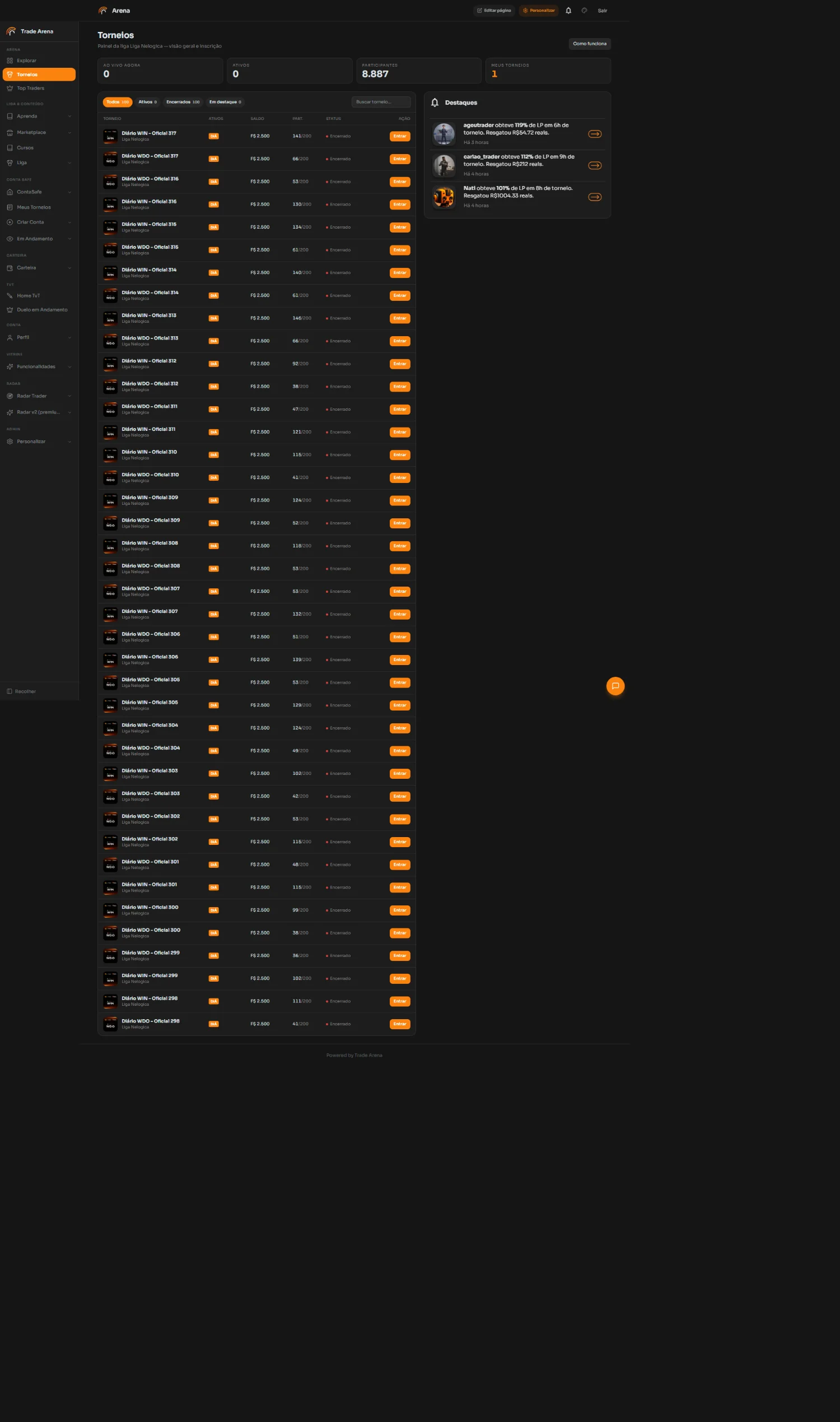Click the sidebar Personalizar gear icon
The image size is (840, 1422).
tap(10, 442)
